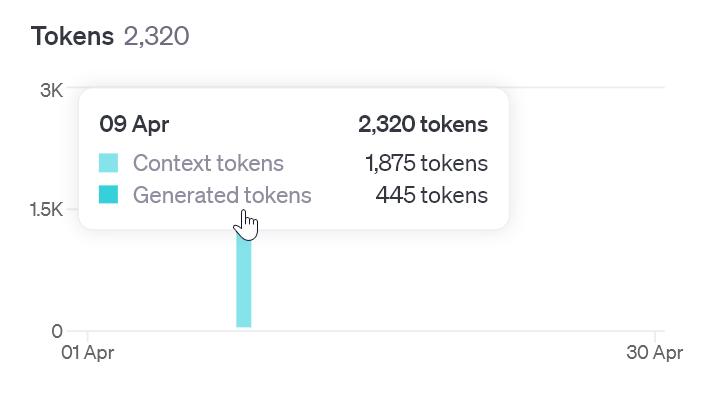Select the Generated tokens legend label
This screenshot has width=721, height=418.
pos(222,195)
